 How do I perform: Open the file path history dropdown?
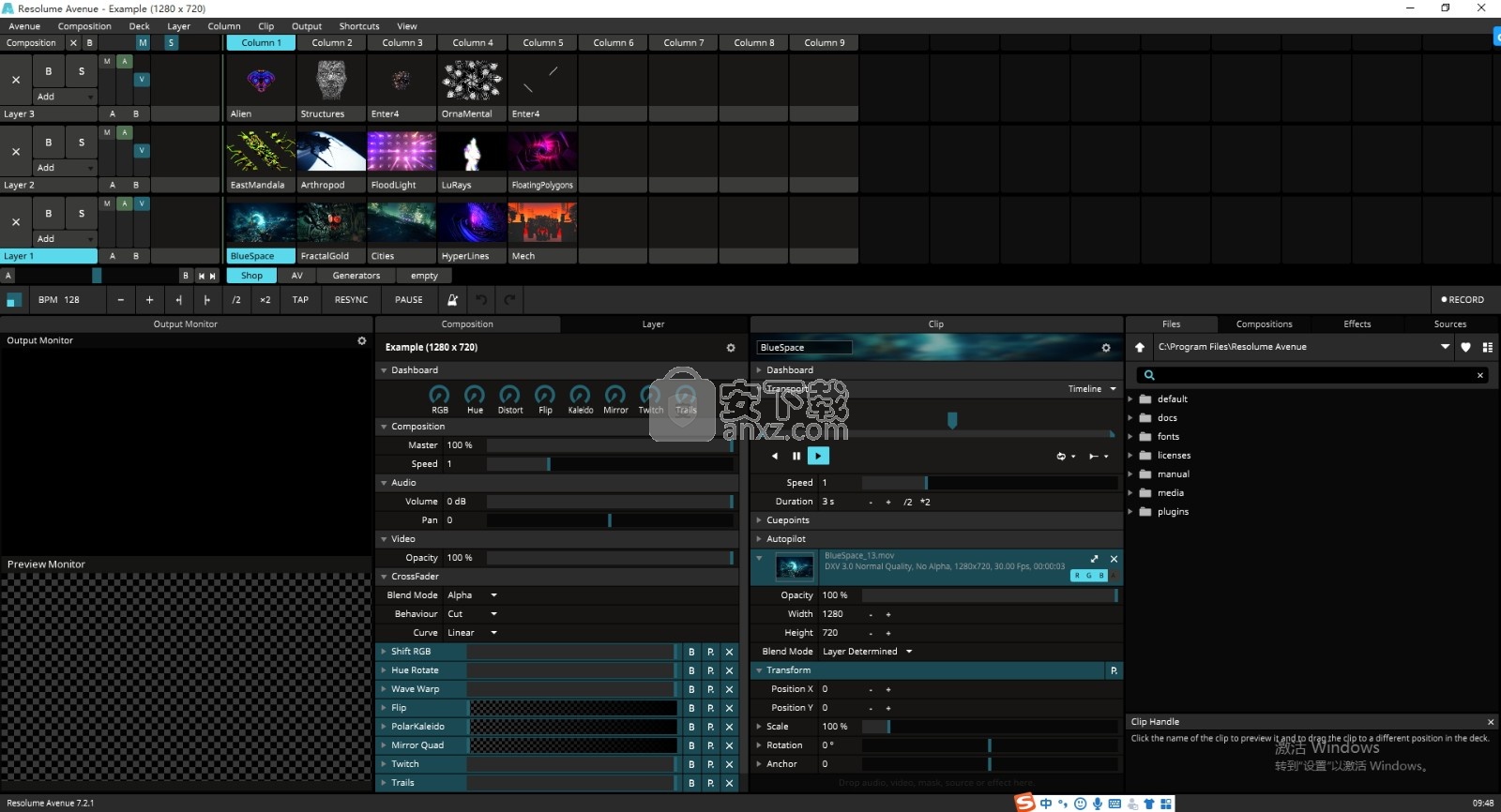[1445, 347]
